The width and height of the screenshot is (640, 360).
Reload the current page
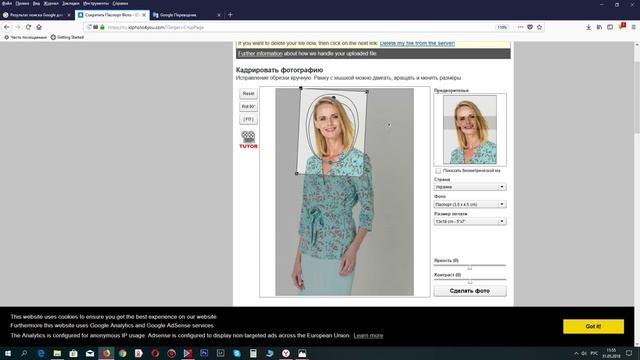pyautogui.click(x=28, y=27)
